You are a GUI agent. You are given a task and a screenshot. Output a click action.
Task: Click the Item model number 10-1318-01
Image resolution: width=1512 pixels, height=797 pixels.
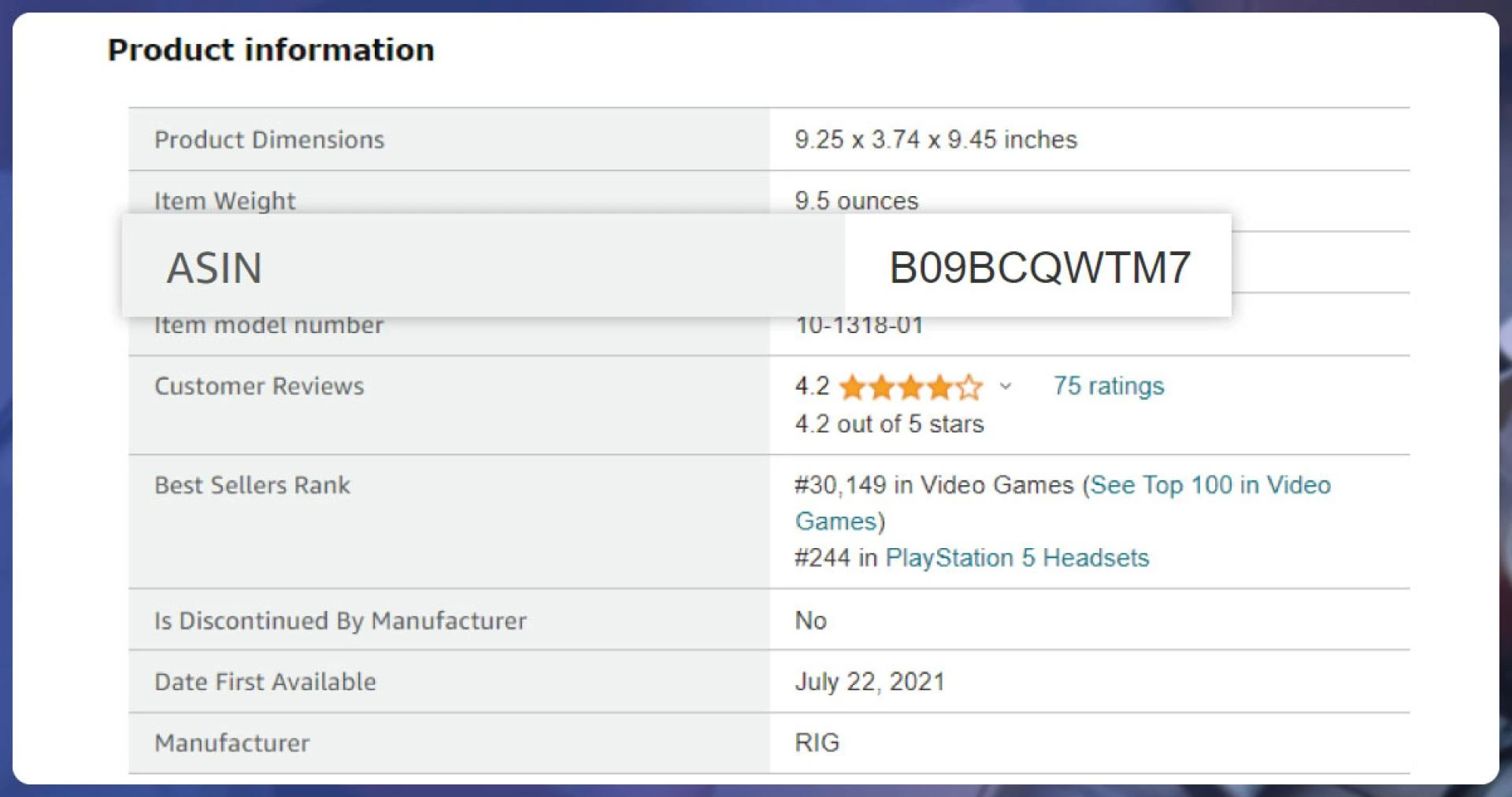[860, 324]
